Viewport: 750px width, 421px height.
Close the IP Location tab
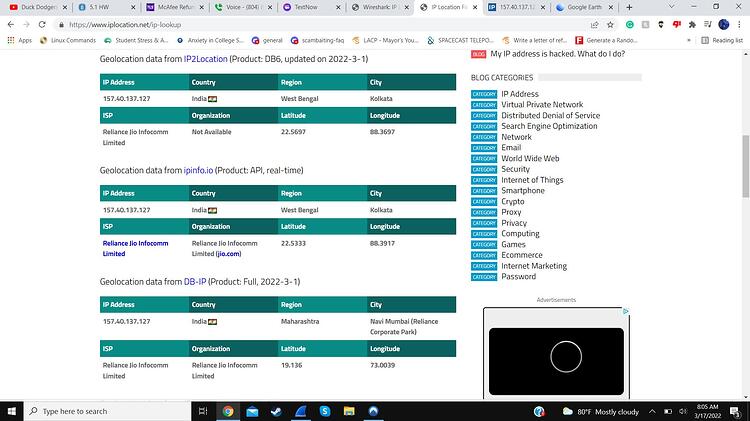pos(475,7)
